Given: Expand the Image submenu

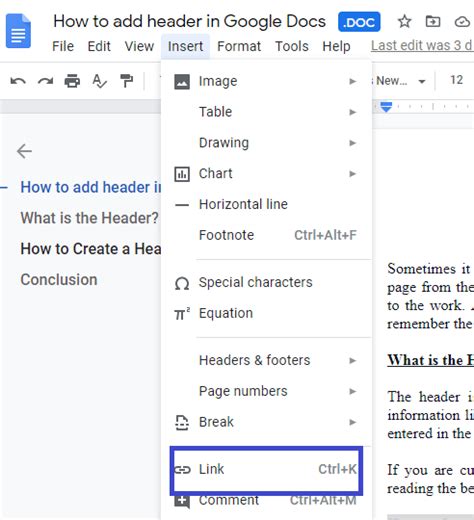Looking at the screenshot, I should click(x=267, y=81).
